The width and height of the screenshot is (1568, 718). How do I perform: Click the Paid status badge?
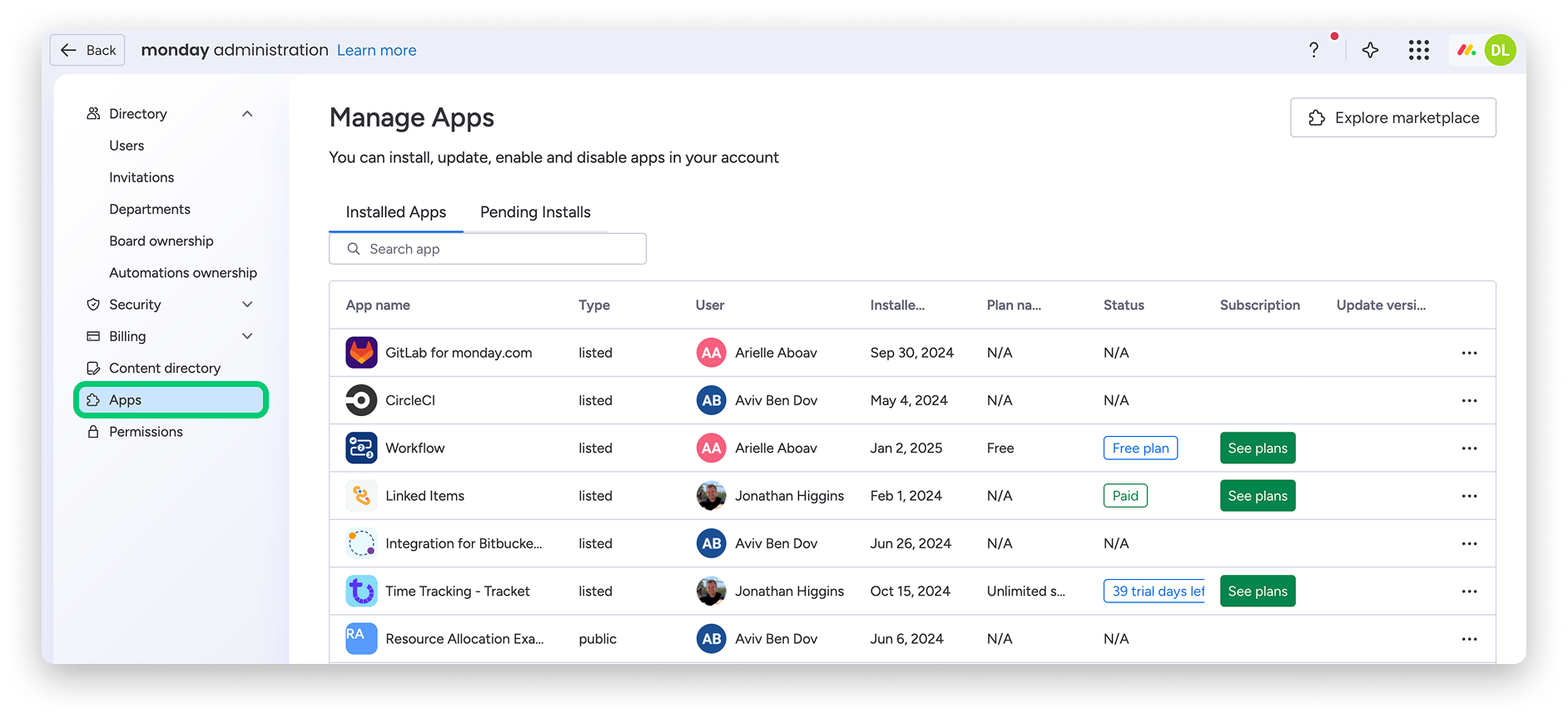pos(1125,496)
